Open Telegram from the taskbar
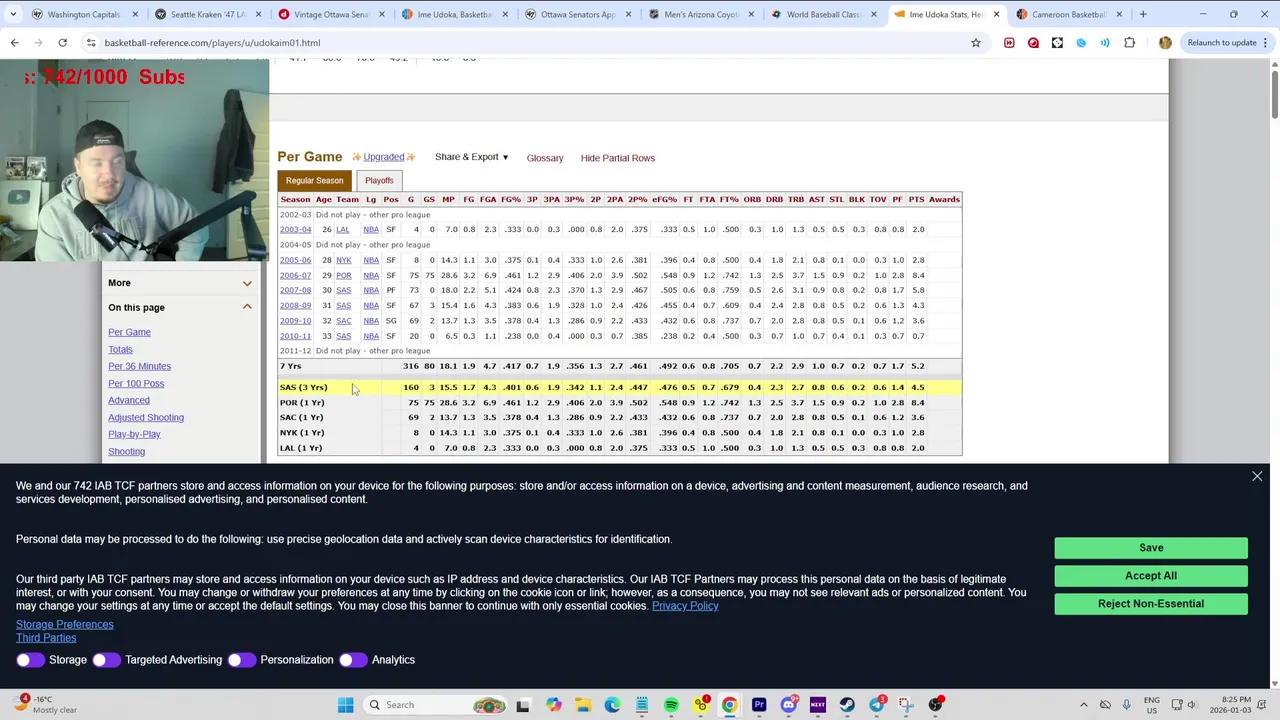The image size is (1280, 720). coord(877,705)
